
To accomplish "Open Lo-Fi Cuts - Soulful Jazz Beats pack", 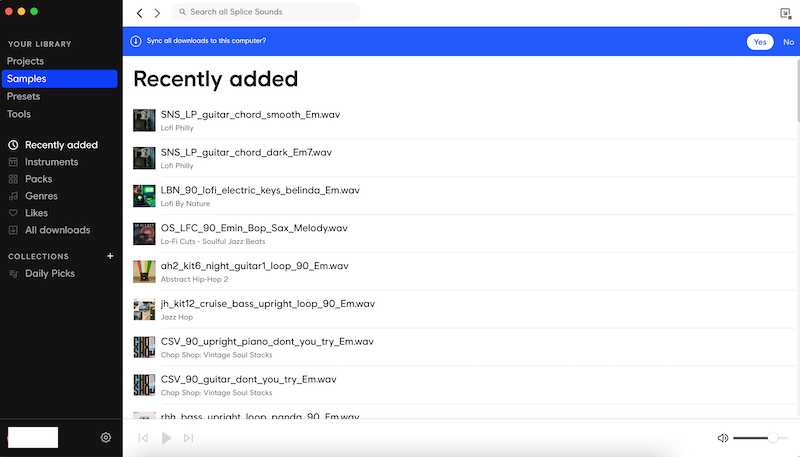I will pos(213,241).
